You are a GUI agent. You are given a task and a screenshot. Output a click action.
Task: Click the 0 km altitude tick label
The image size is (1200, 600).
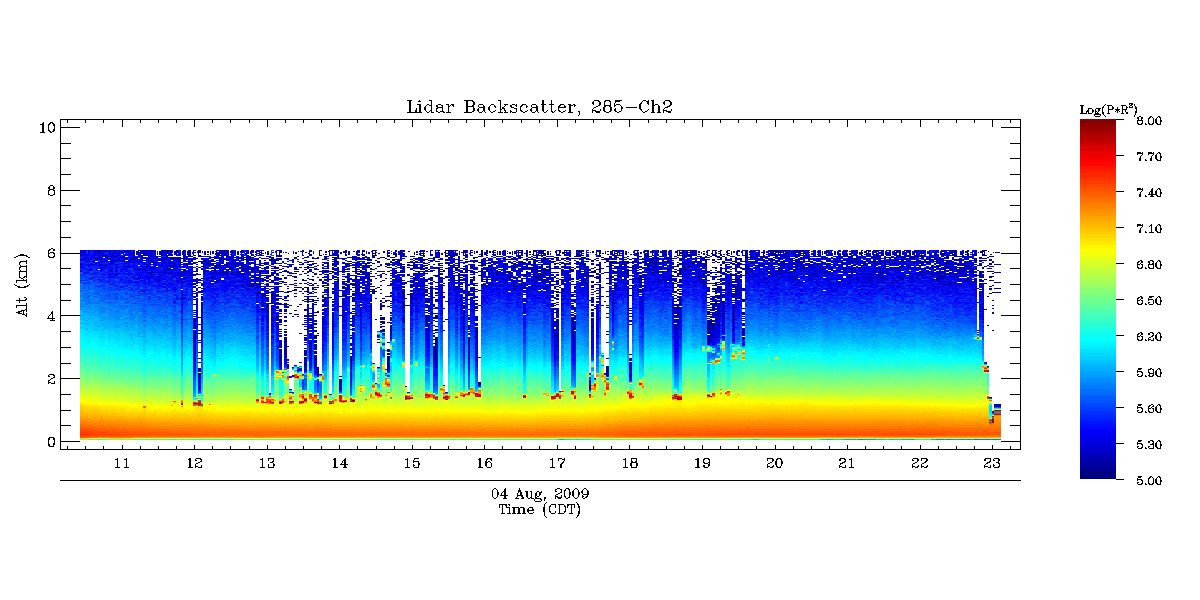point(50,442)
